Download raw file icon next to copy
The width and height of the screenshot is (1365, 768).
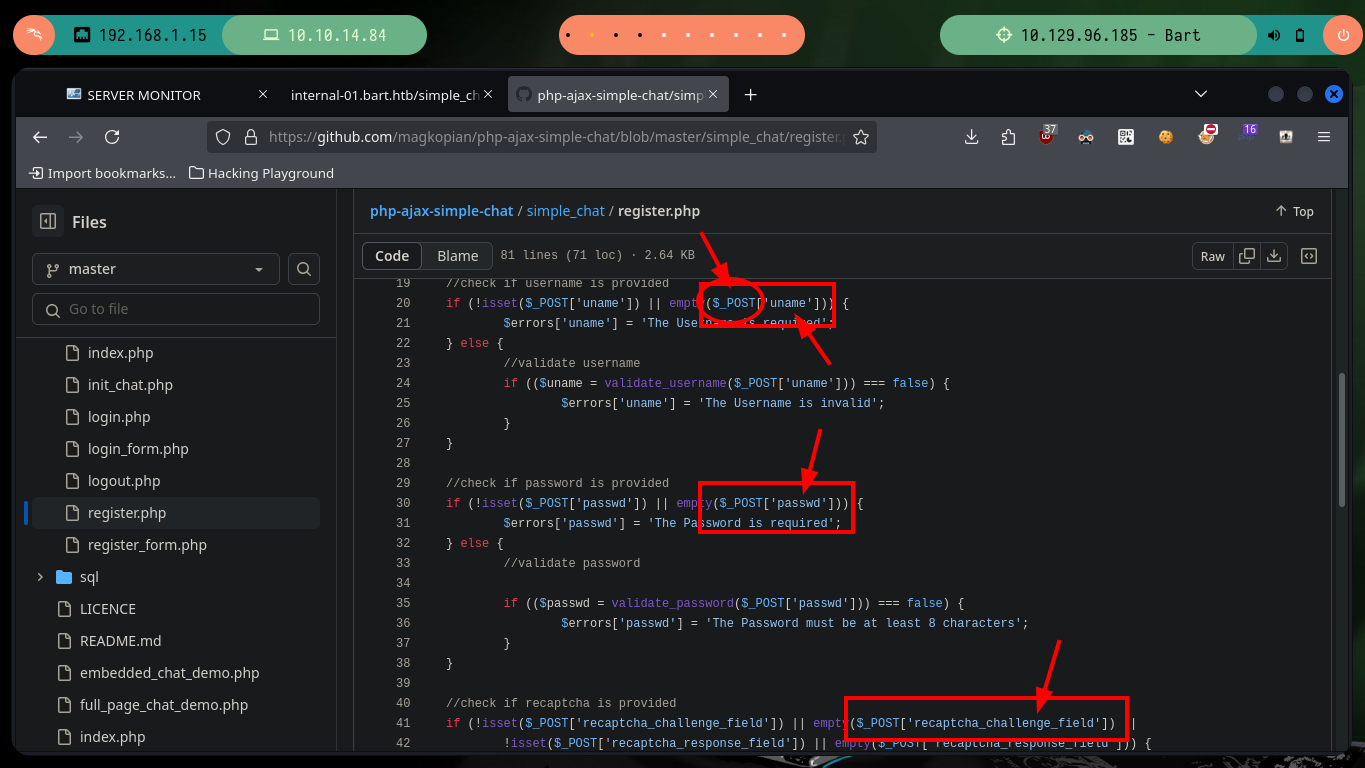[x=1274, y=256]
